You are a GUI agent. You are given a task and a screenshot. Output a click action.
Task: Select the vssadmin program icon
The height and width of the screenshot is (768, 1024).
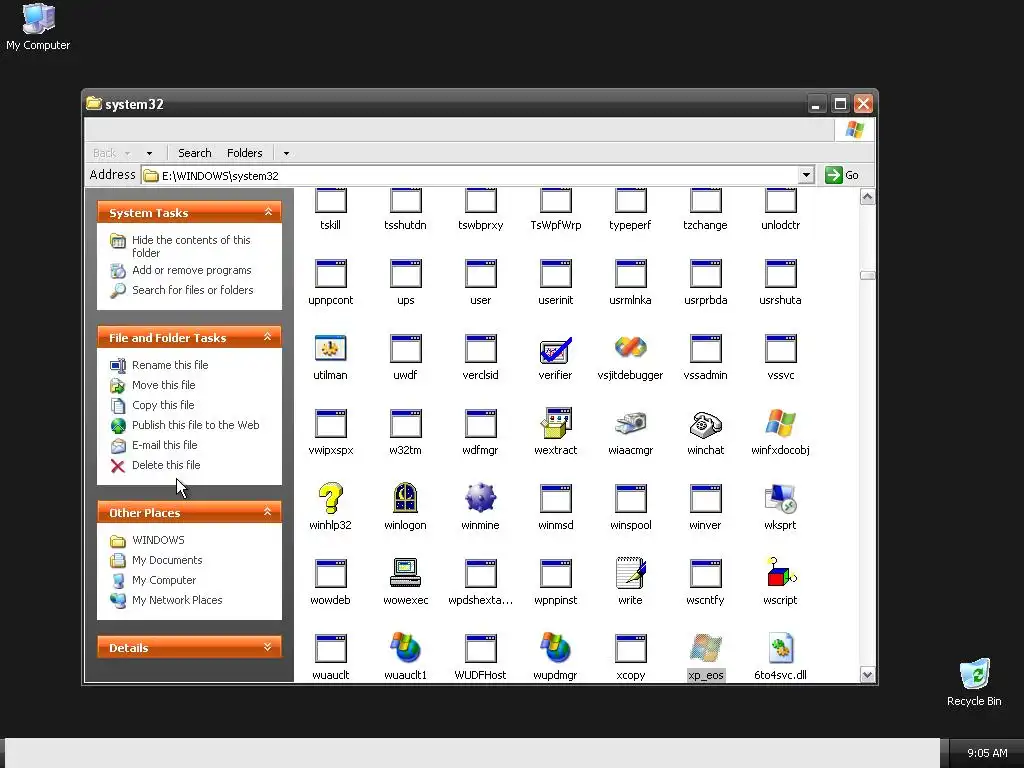[705, 349]
